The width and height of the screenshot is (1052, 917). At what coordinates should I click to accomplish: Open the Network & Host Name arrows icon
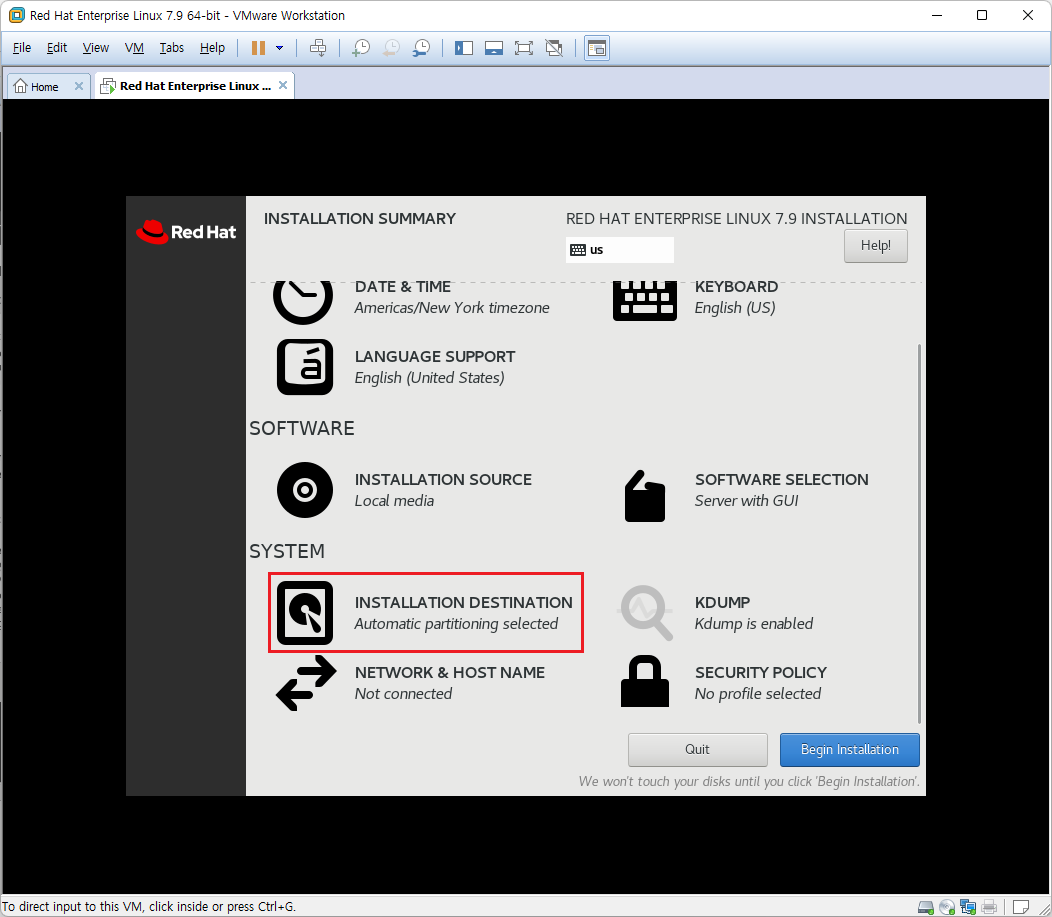307,683
